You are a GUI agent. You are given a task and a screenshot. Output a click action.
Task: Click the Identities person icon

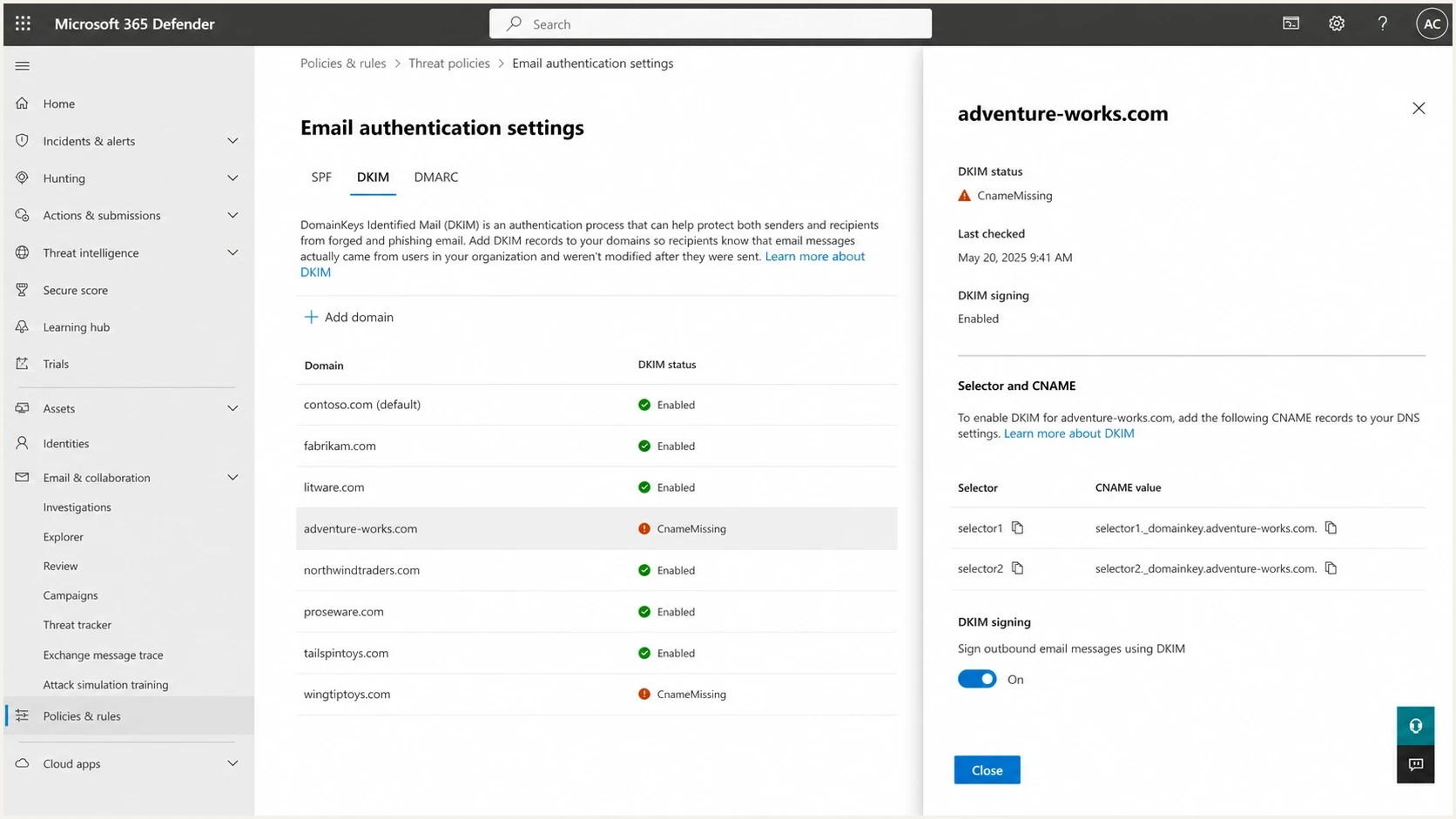(23, 443)
